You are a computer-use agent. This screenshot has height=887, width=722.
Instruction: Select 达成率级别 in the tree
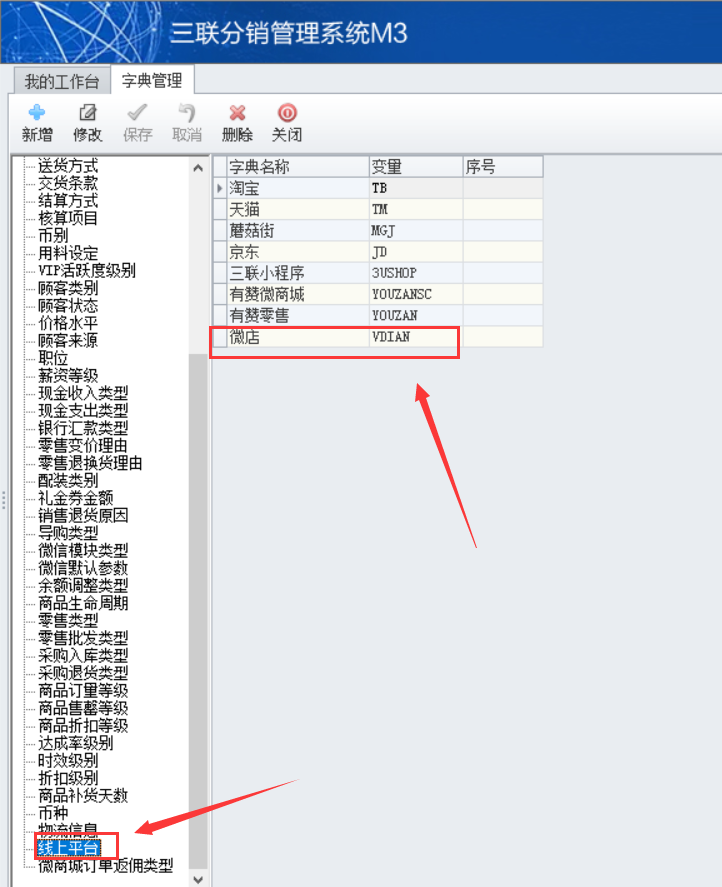[x=76, y=743]
